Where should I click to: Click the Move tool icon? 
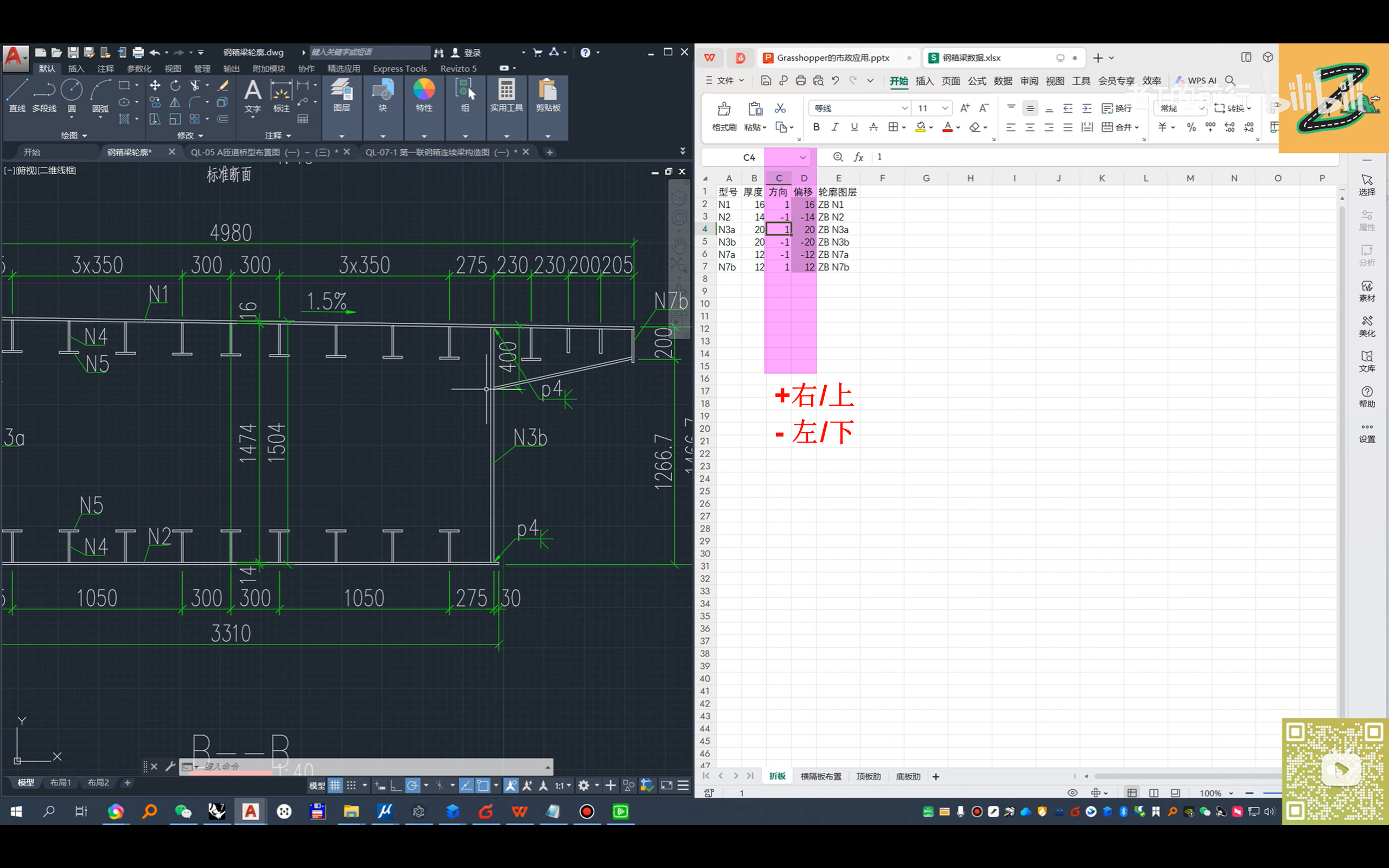[x=155, y=86]
